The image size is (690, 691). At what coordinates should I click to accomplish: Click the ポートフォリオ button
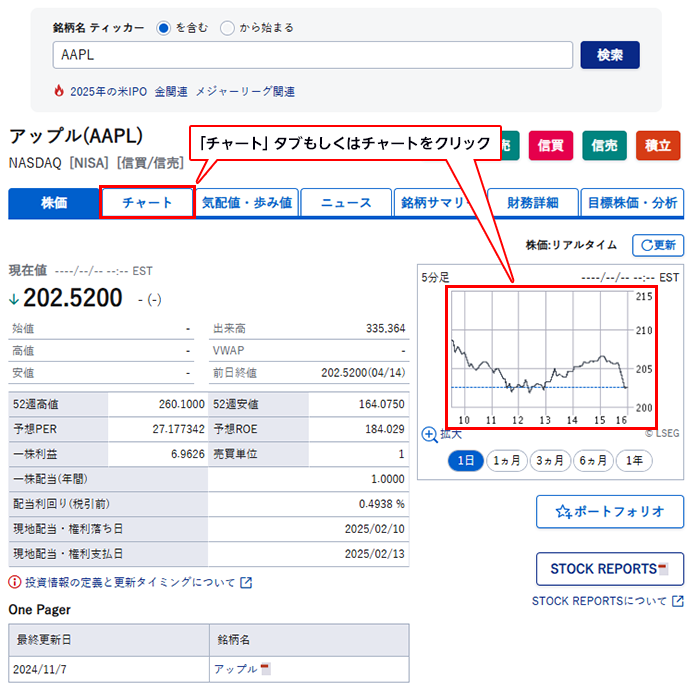pyautogui.click(x=610, y=512)
